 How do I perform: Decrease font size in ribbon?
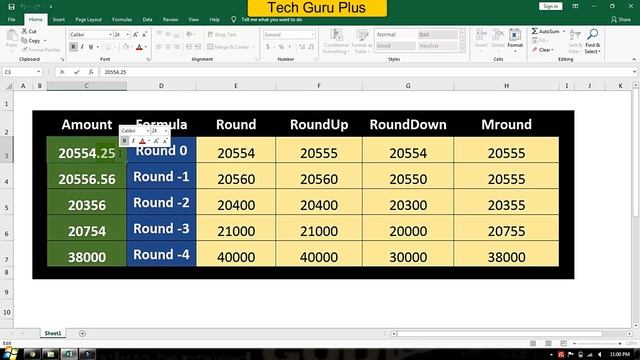pyautogui.click(x=144, y=35)
